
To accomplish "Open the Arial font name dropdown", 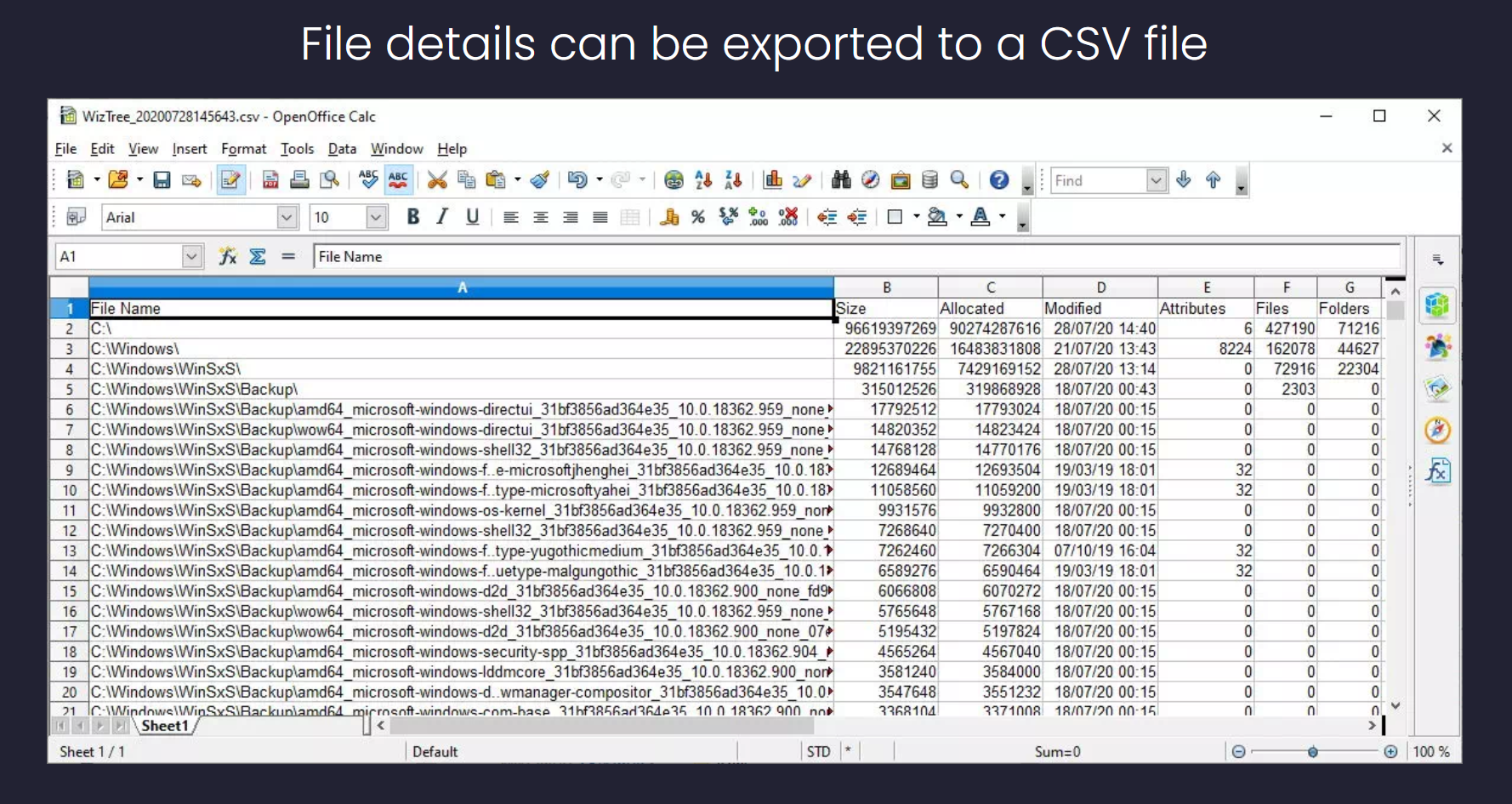I will [x=287, y=218].
